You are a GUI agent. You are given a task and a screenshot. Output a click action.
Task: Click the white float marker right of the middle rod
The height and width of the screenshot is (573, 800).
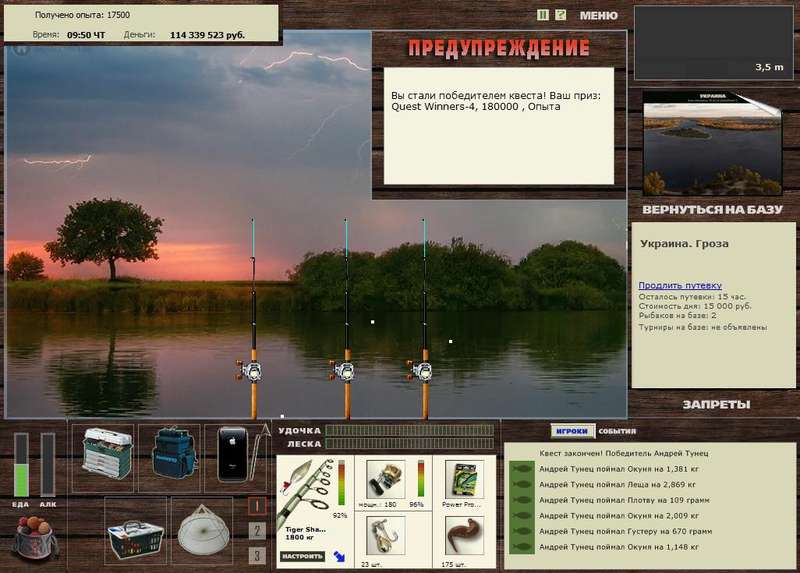373,322
